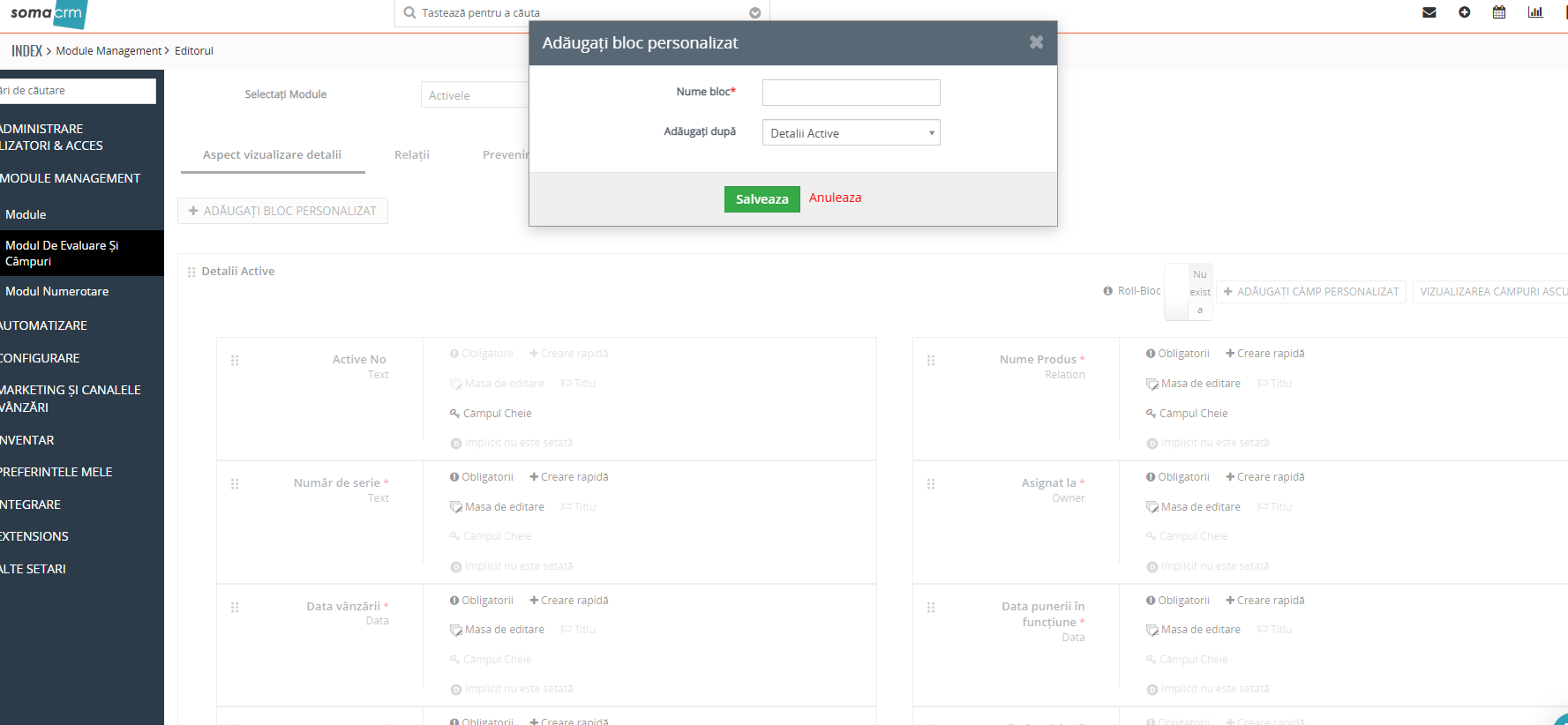Click VIZUALIZAREA CÂMPURI ASCUNSE button

[1490, 292]
